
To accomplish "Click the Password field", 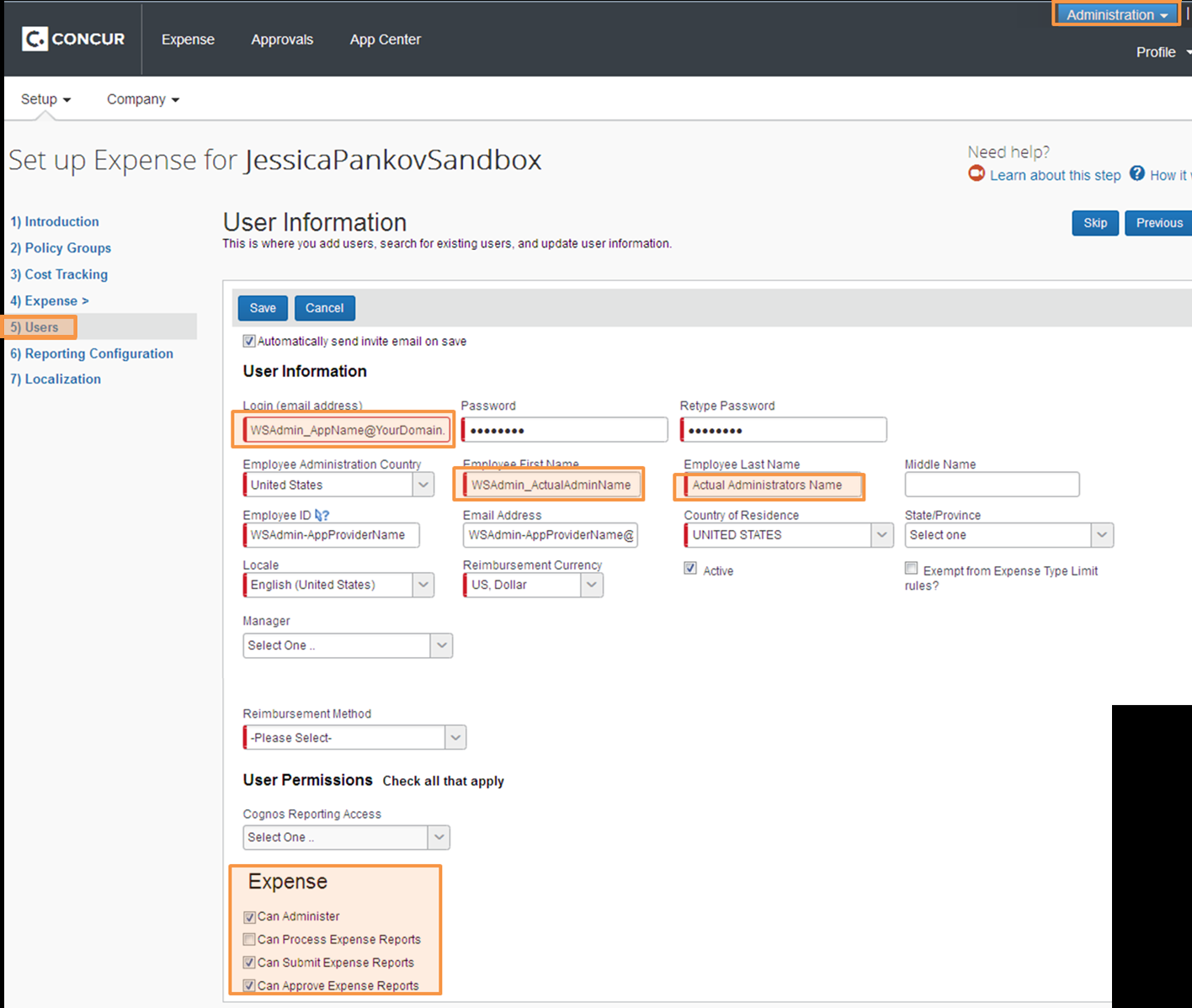I will tap(564, 430).
